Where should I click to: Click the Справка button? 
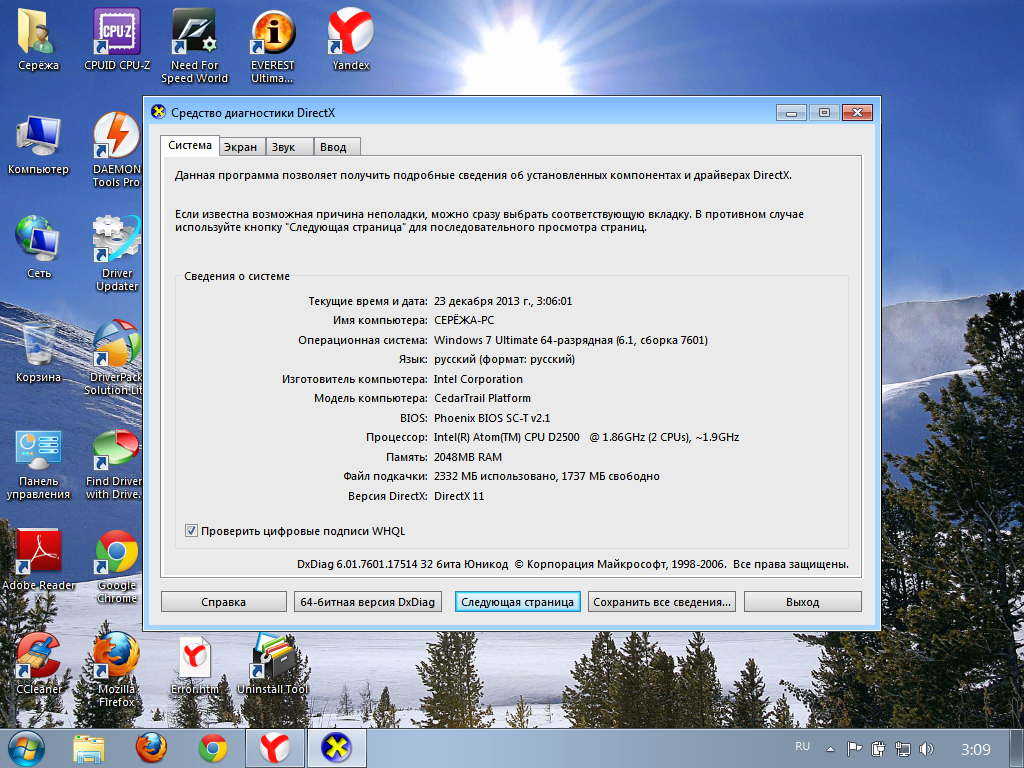click(223, 601)
